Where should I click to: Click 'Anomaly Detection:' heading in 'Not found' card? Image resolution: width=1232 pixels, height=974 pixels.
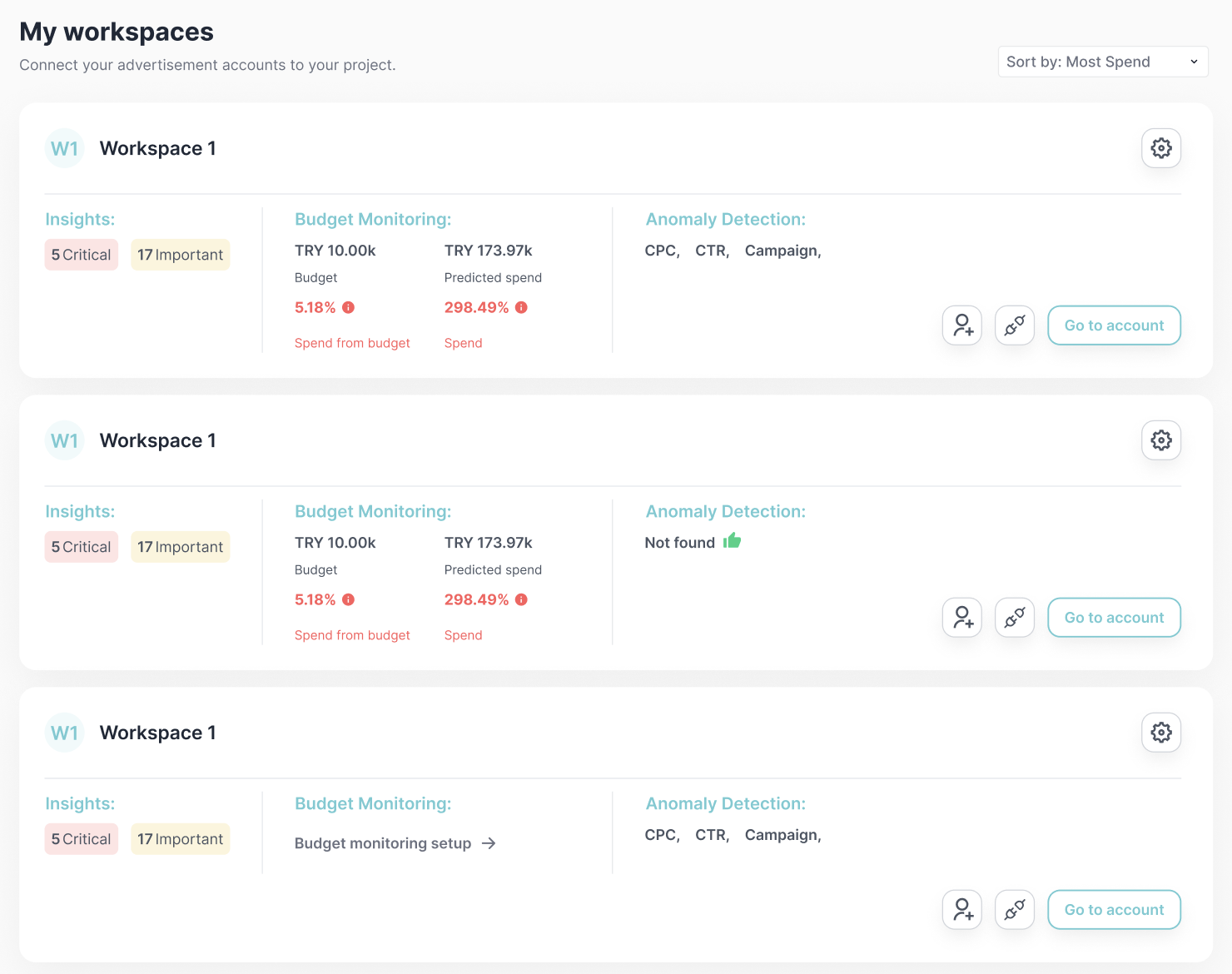[726, 511]
